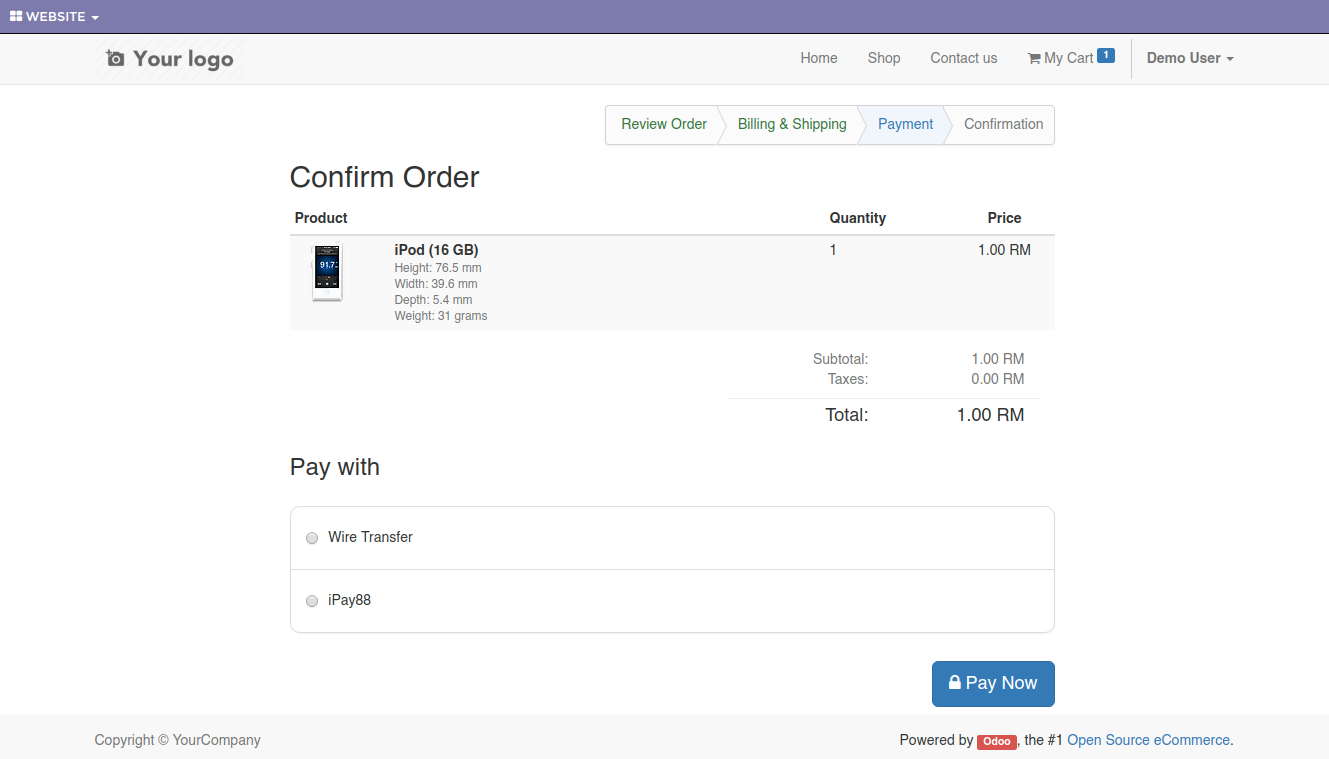The width and height of the screenshot is (1329, 759).
Task: Return to Billing & Shipping step
Action: pos(792,124)
